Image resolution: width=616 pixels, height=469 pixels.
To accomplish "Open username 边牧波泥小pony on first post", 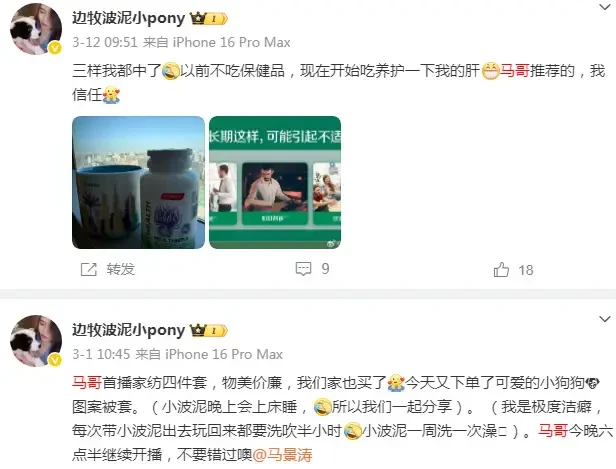I will point(128,18).
